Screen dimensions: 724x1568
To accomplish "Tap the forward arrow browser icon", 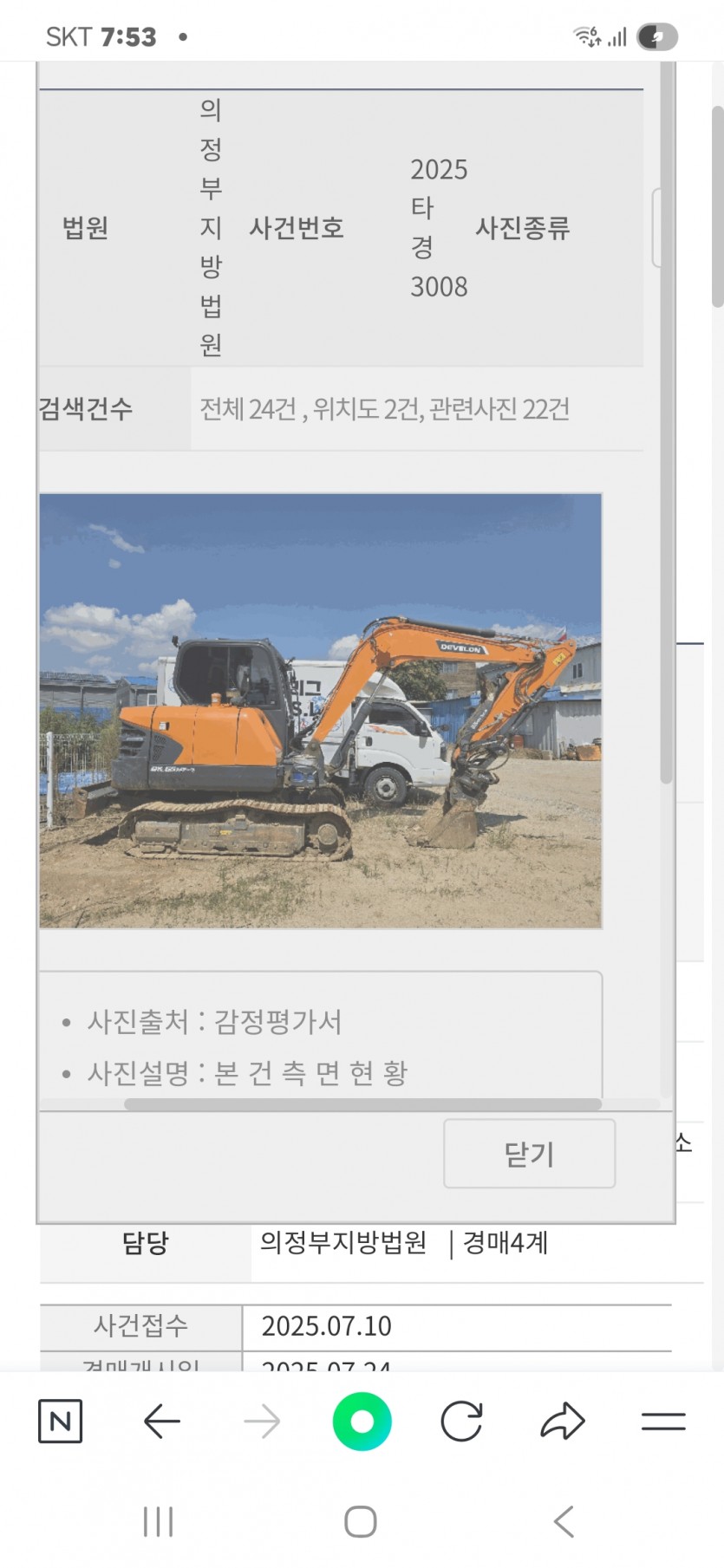I will (x=262, y=1422).
